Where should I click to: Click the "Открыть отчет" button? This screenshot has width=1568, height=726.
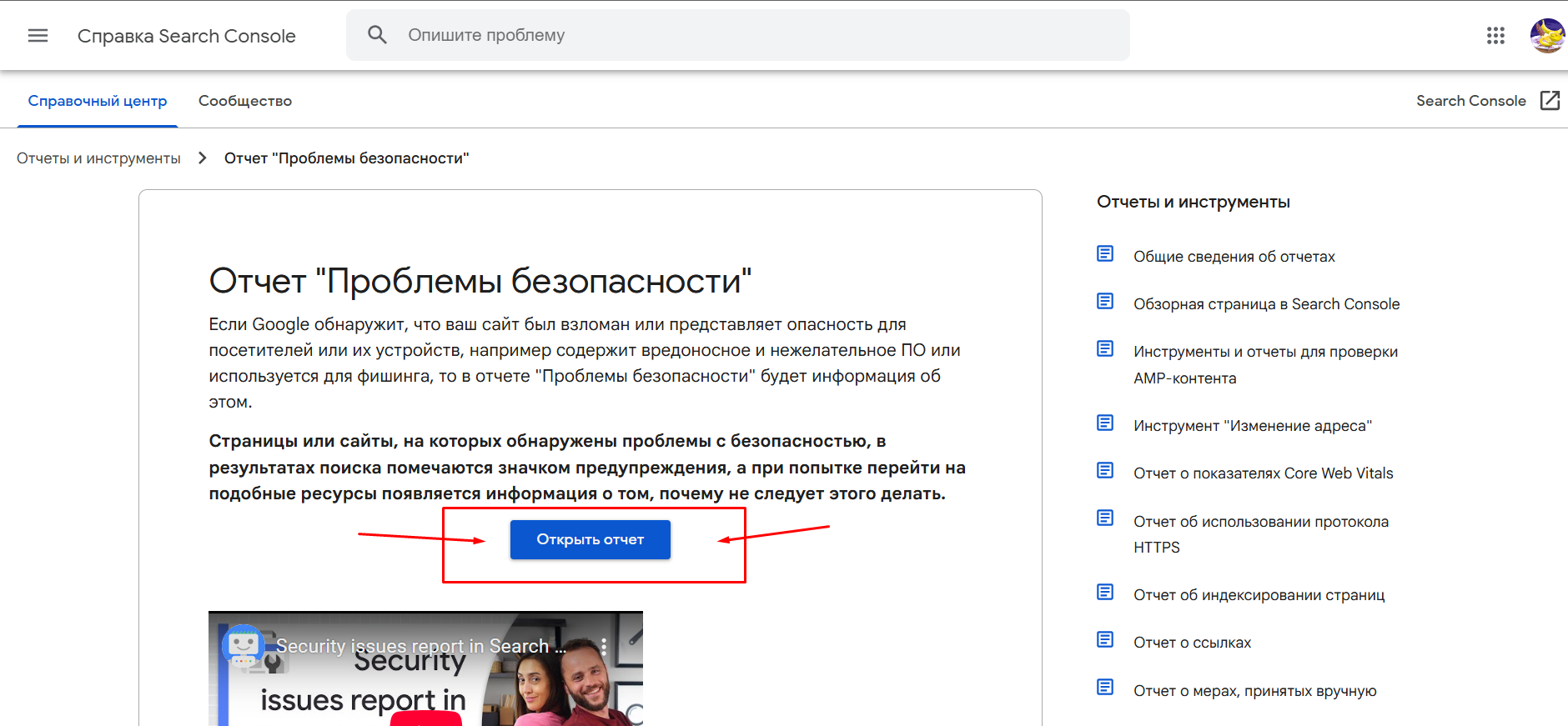591,539
